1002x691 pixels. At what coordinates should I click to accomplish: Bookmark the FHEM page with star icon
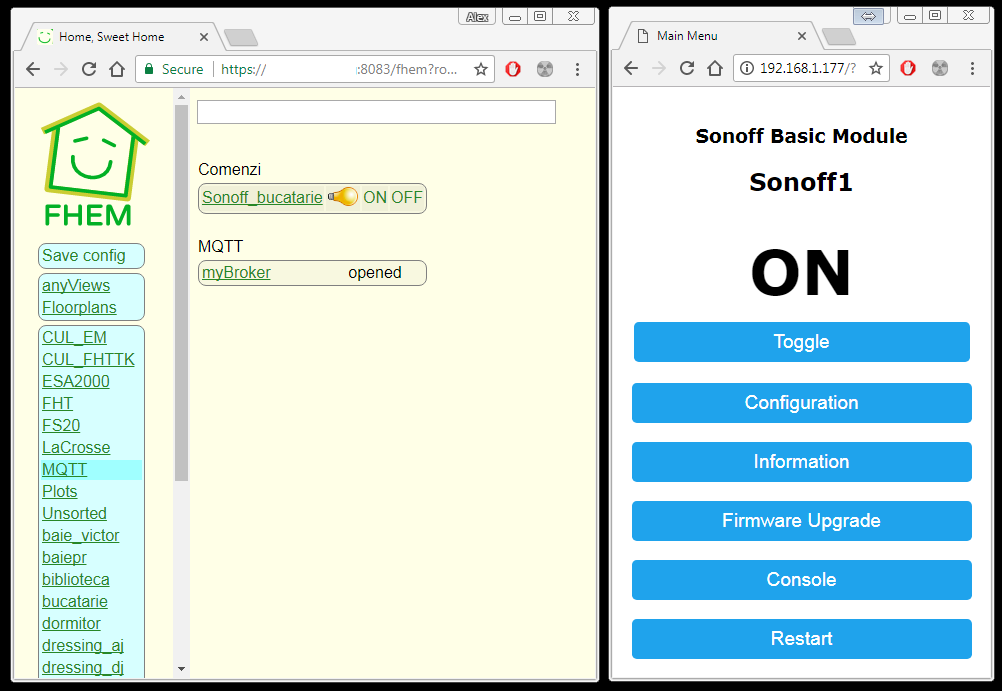[x=481, y=69]
